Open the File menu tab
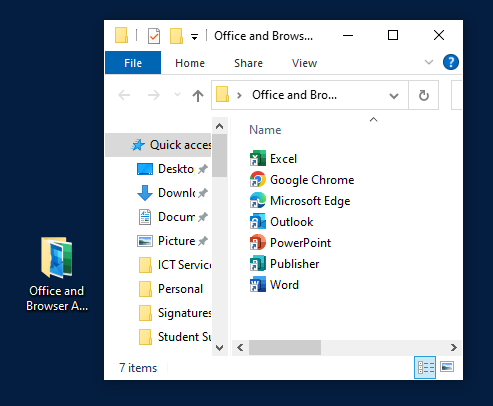The image size is (493, 406). click(133, 63)
